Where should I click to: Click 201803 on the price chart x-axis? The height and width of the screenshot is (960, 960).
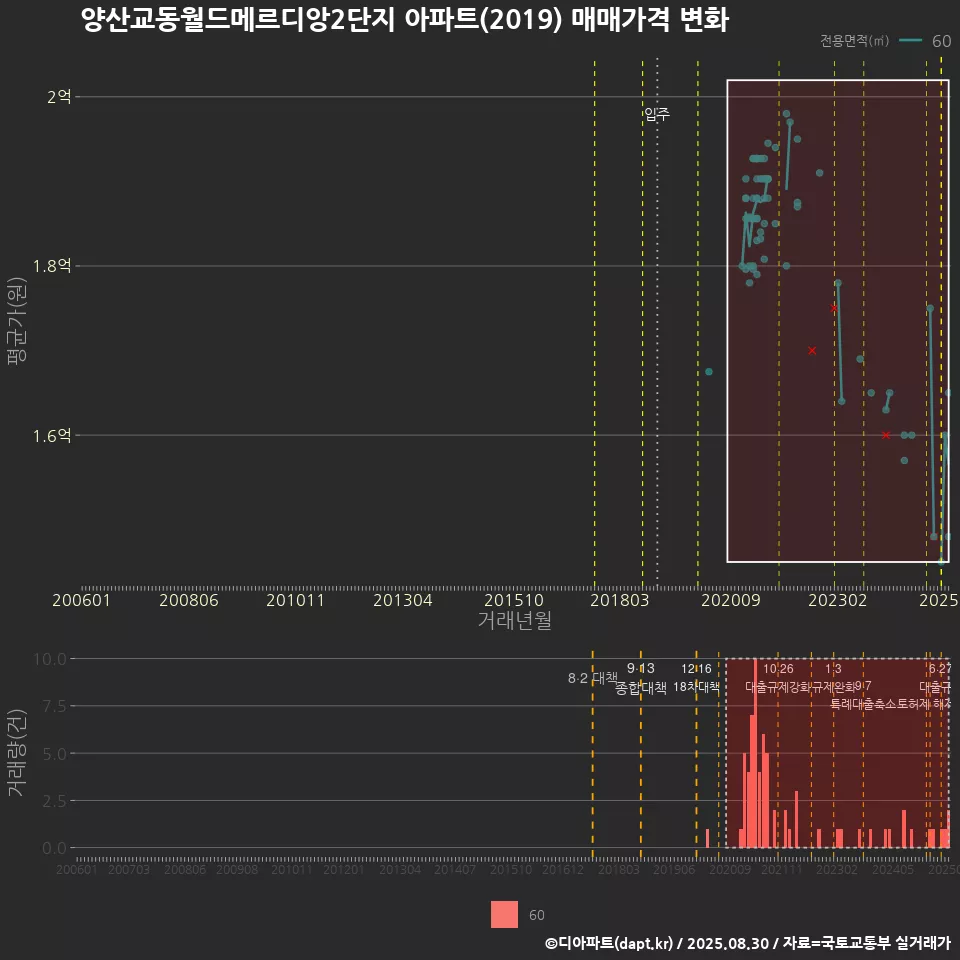[x=619, y=600]
